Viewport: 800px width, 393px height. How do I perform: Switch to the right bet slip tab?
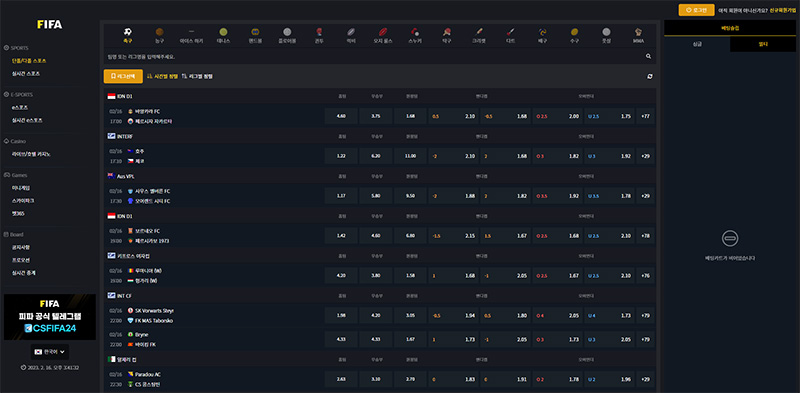(x=763, y=44)
